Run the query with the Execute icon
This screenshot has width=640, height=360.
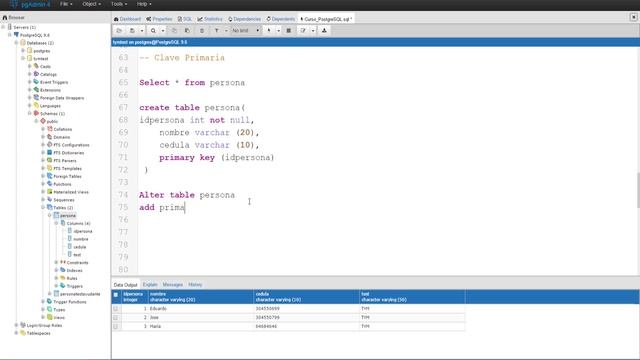[269, 31]
